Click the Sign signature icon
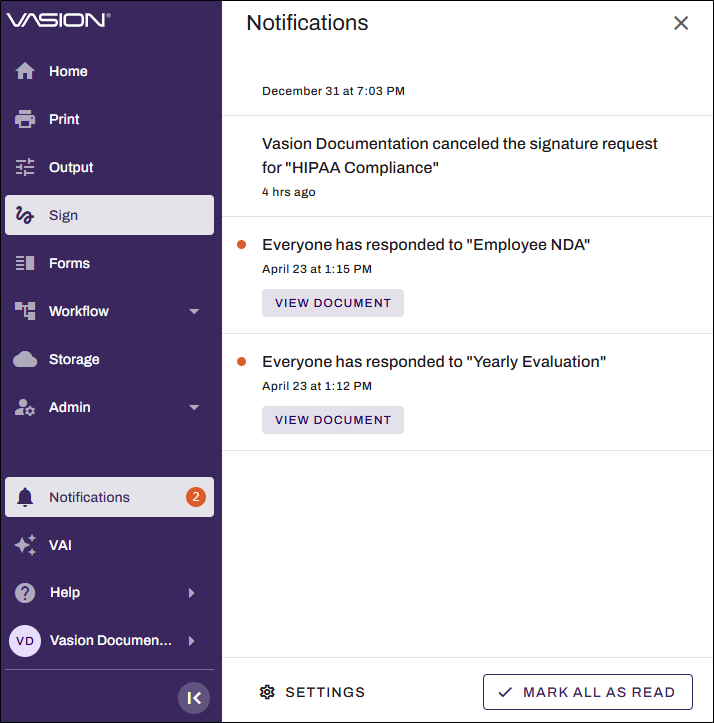 (x=25, y=215)
